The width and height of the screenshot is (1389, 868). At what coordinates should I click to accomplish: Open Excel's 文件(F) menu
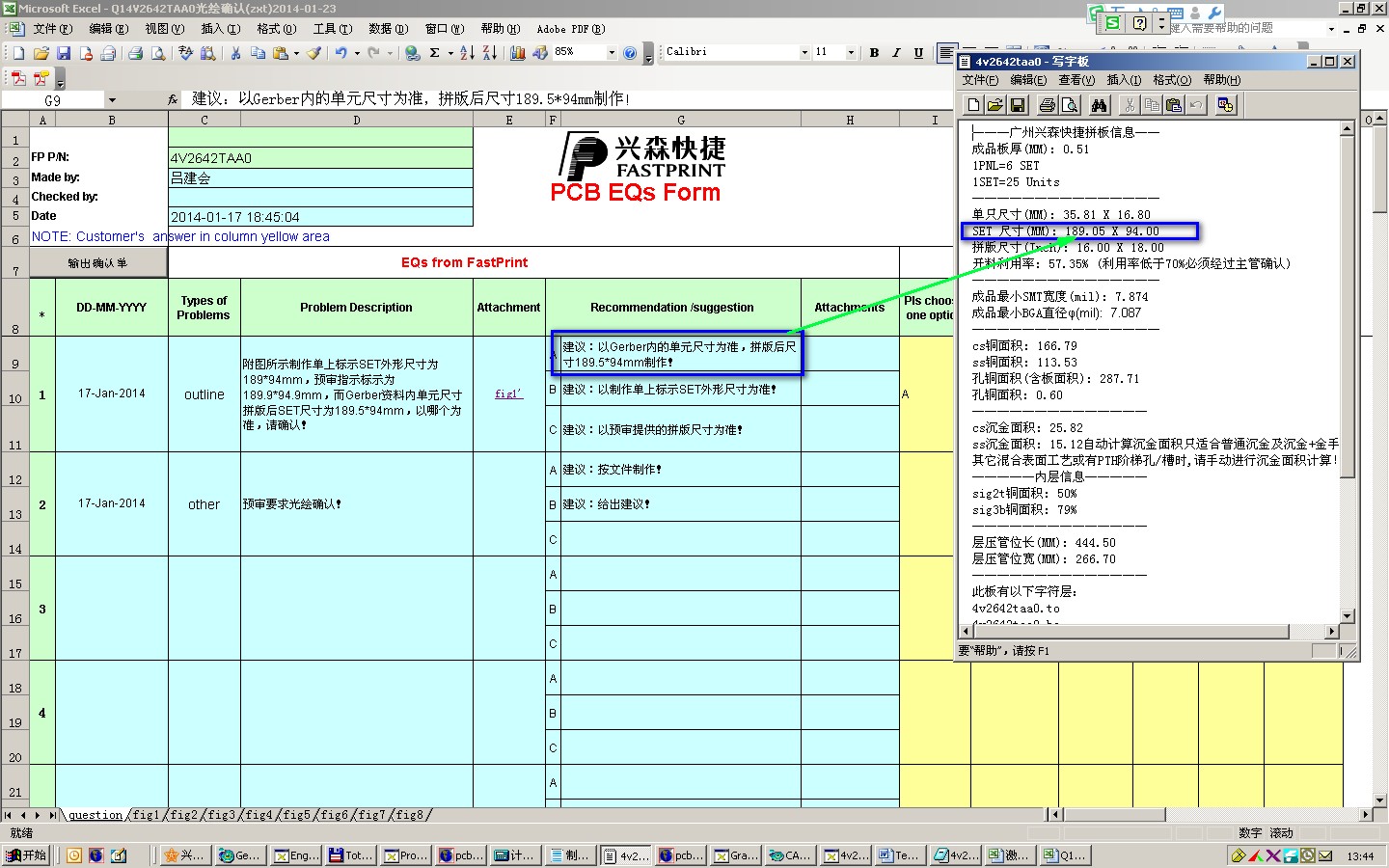click(x=53, y=29)
